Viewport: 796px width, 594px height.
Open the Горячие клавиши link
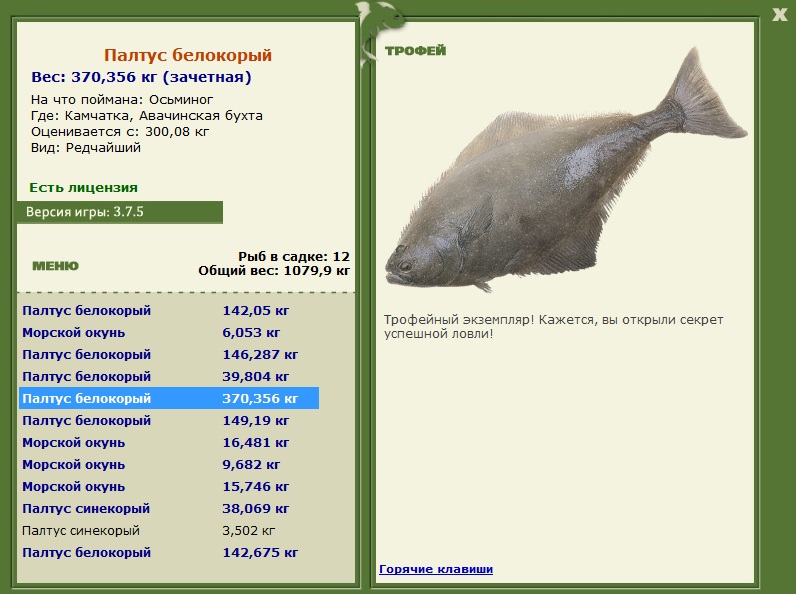coord(436,569)
